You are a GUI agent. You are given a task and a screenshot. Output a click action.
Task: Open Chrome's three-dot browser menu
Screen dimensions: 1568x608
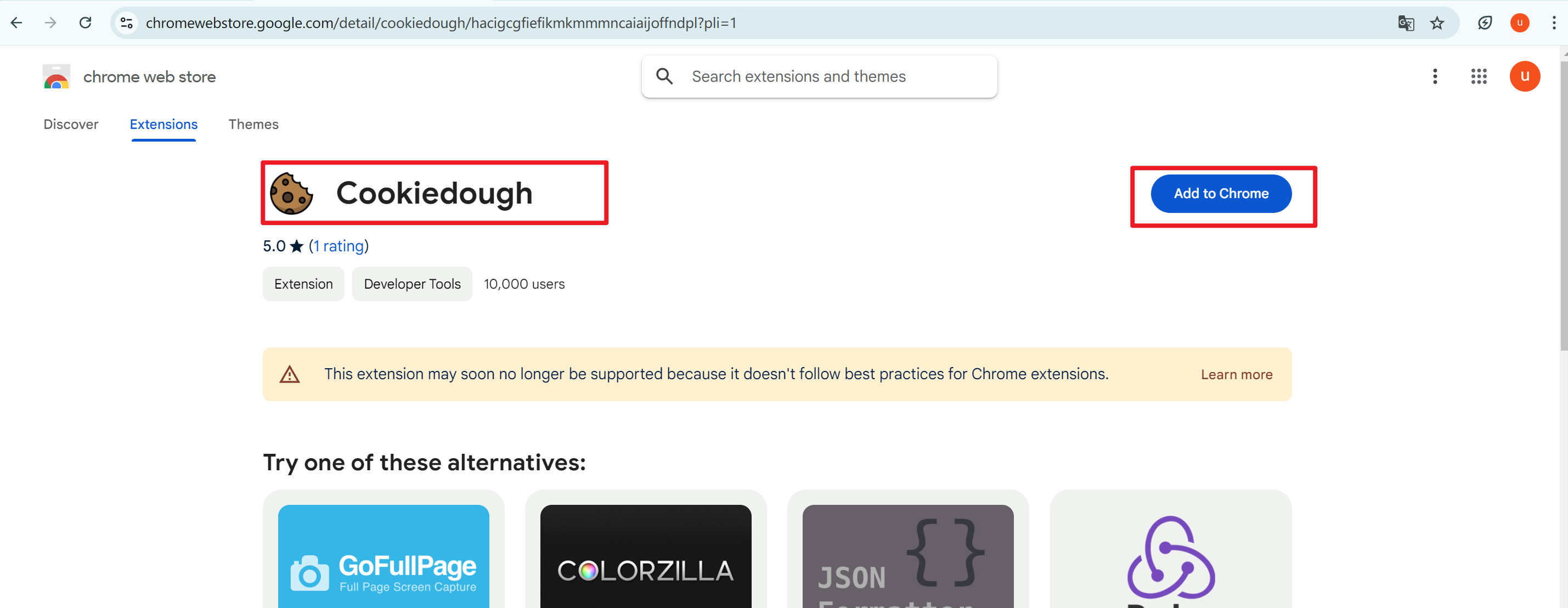1553,23
